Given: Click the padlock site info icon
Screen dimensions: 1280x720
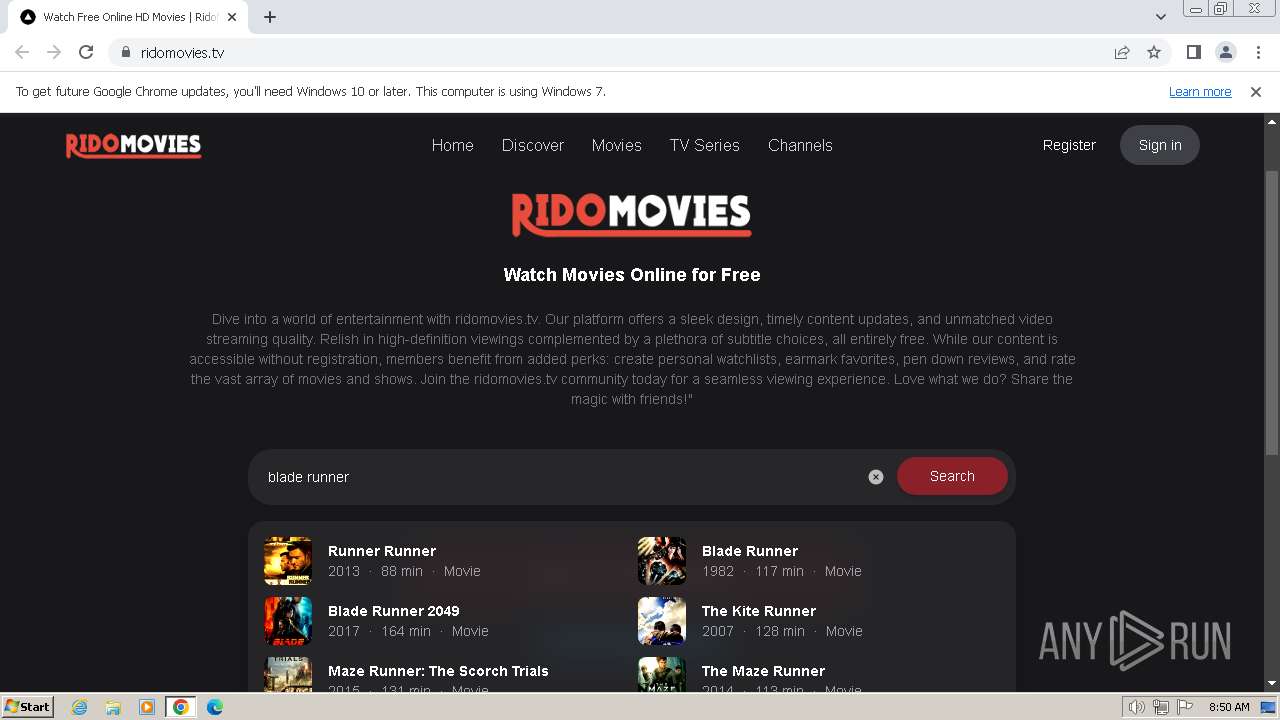Looking at the screenshot, I should (126, 52).
